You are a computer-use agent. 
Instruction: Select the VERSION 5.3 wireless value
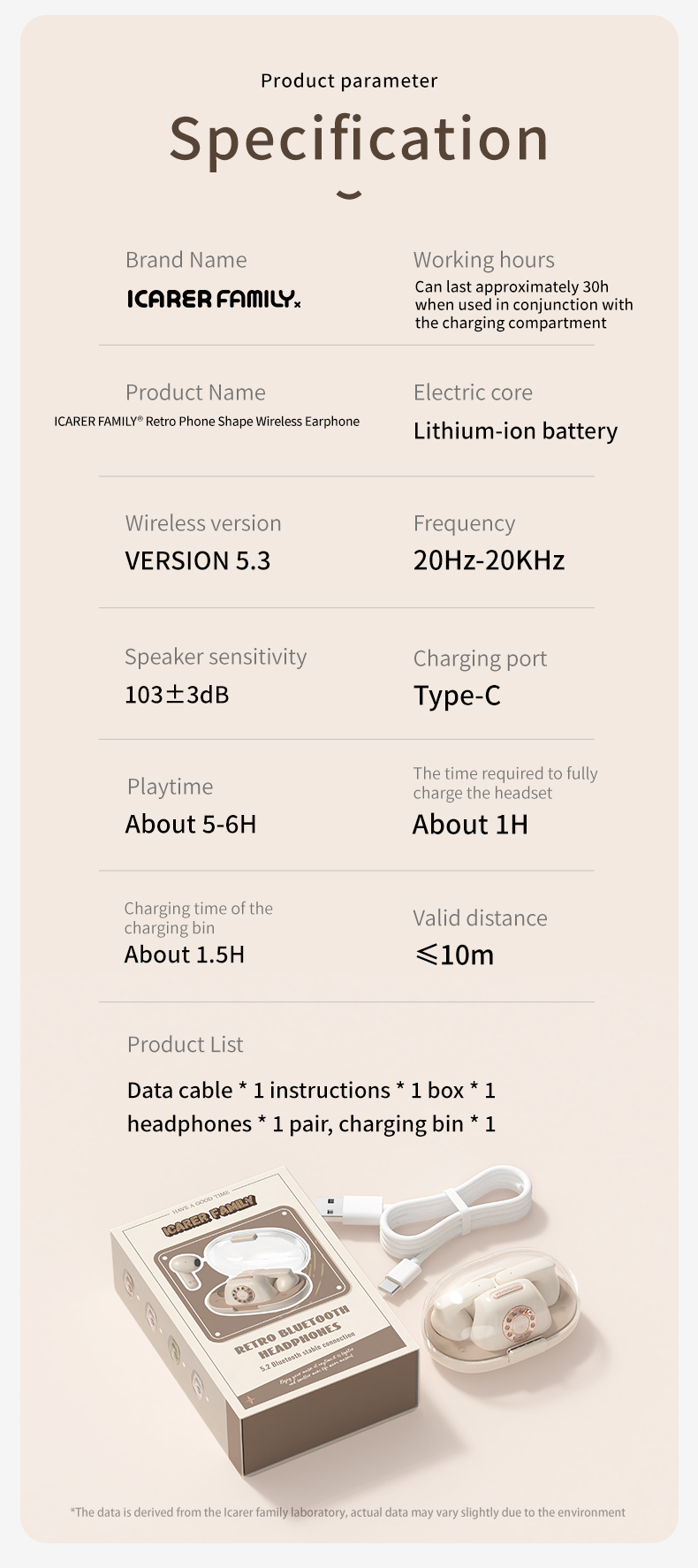pyautogui.click(x=198, y=560)
